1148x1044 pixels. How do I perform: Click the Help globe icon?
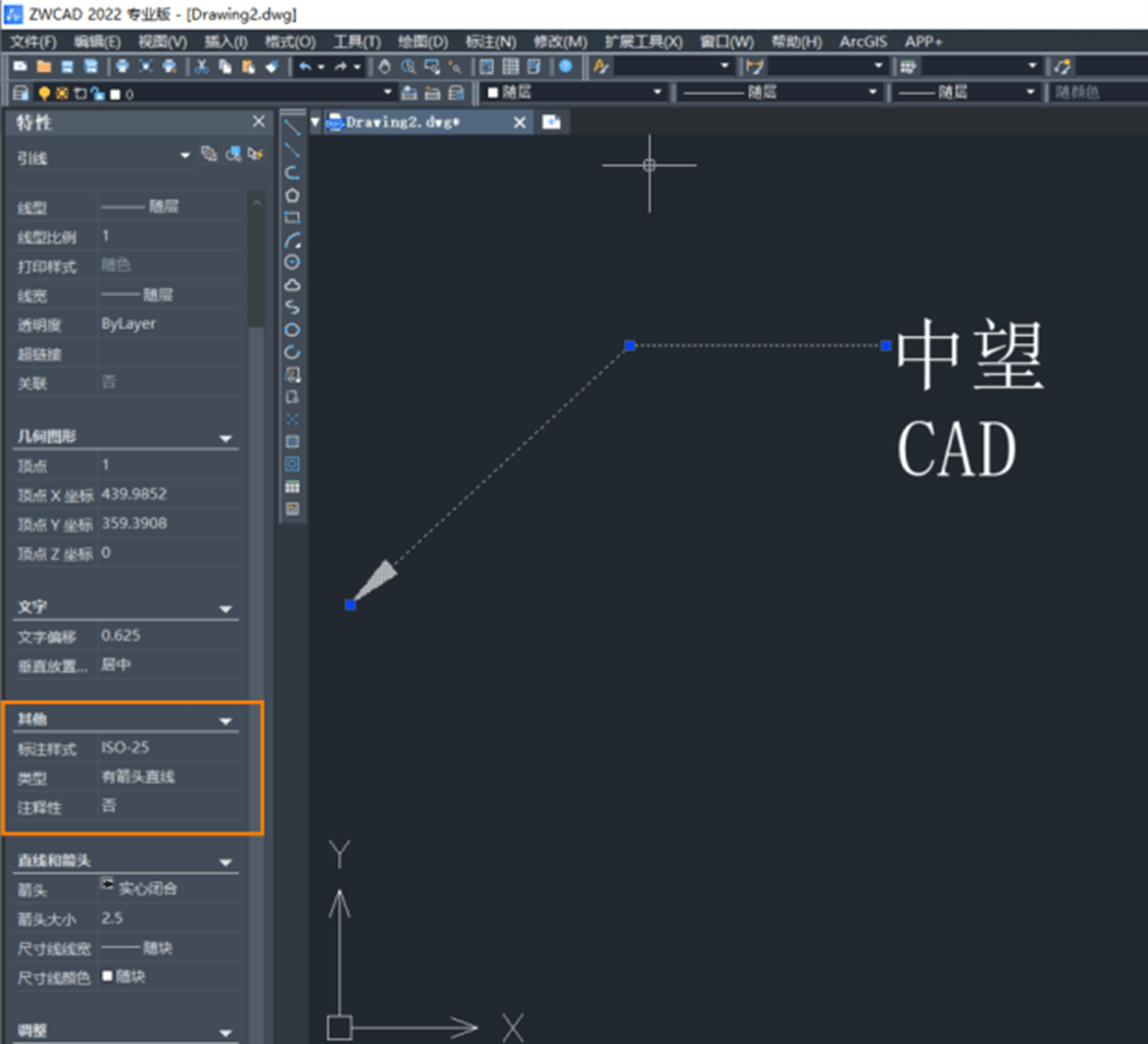point(565,66)
